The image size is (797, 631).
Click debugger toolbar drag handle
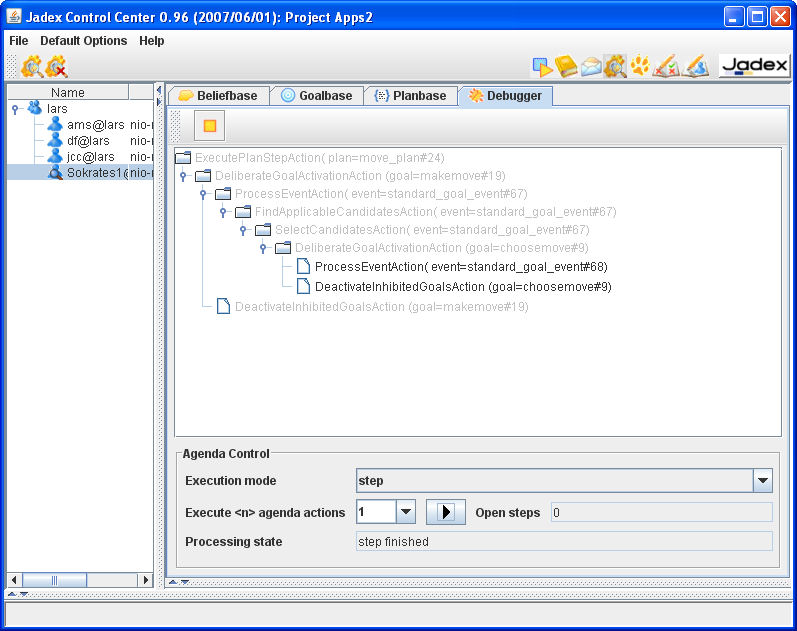175,126
